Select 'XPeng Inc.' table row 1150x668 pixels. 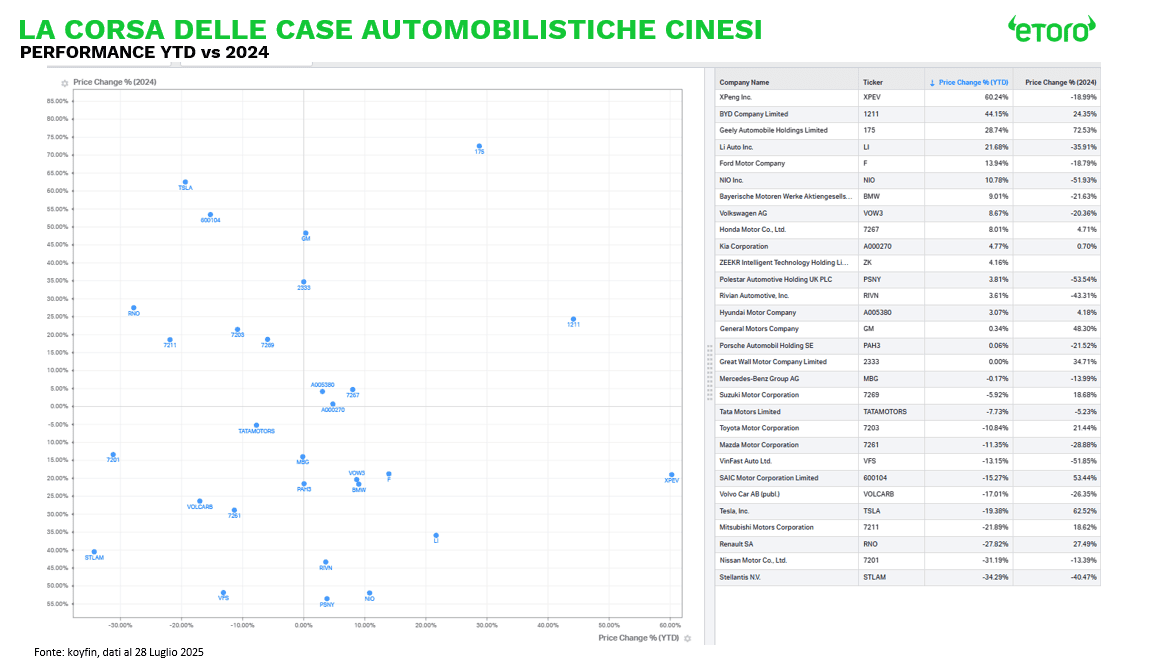pos(907,98)
